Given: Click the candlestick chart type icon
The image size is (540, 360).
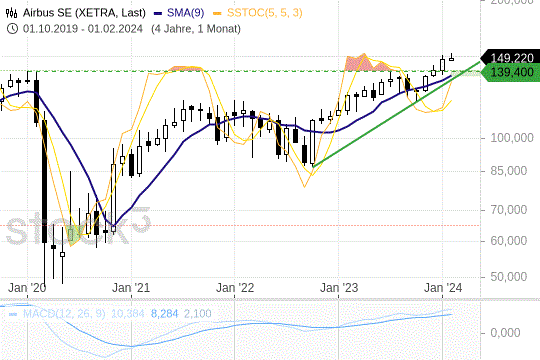Looking at the screenshot, I should (x=11, y=13).
